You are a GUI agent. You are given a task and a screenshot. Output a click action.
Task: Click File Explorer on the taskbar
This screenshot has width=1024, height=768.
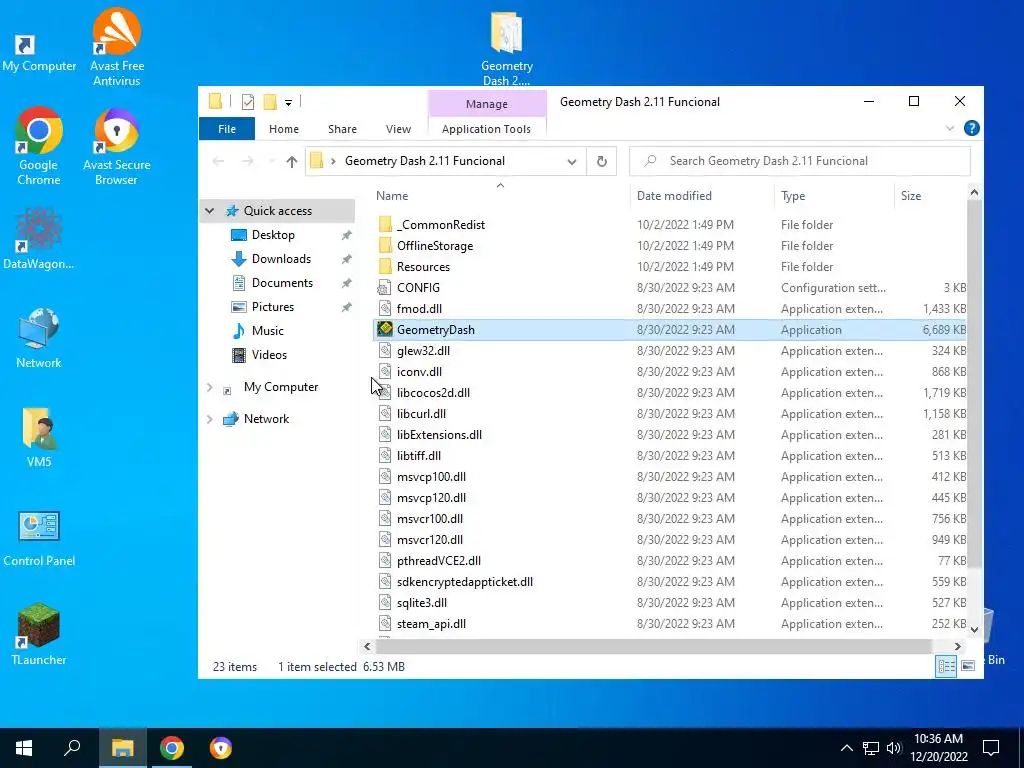click(x=122, y=748)
